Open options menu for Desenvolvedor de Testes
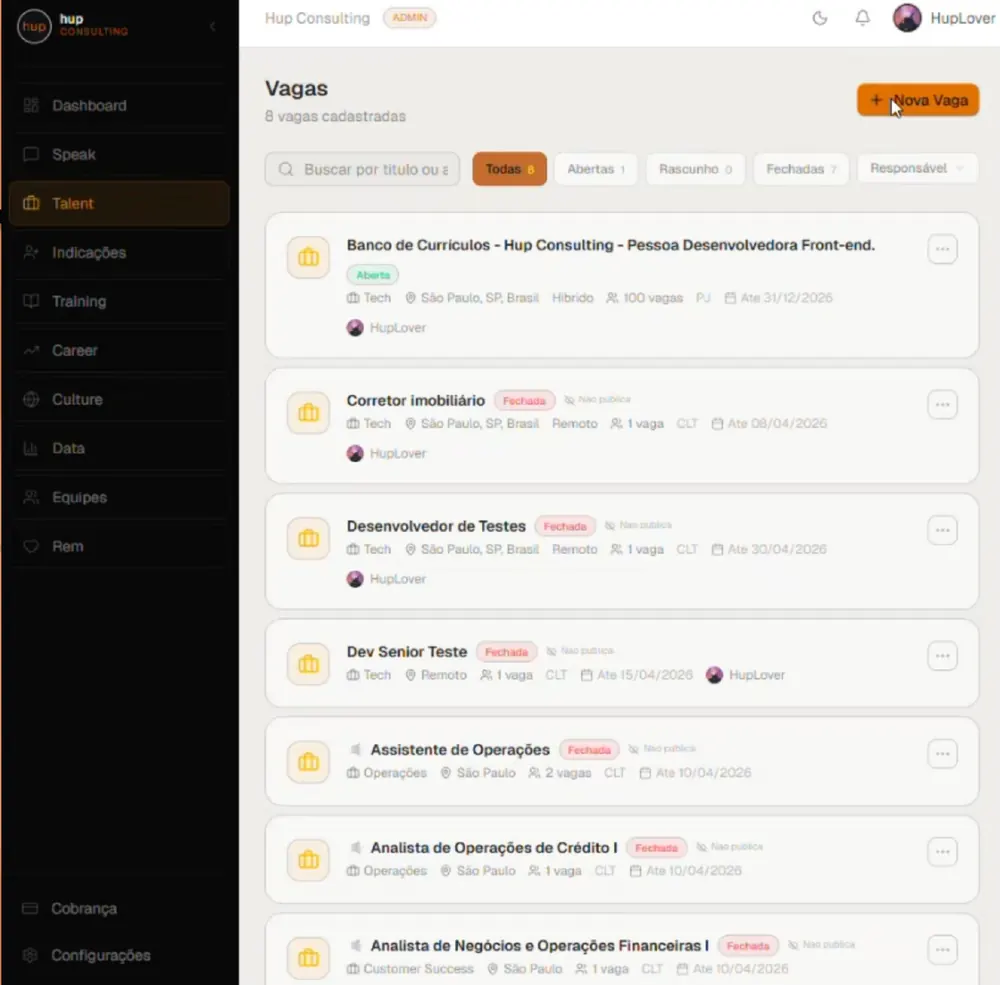This screenshot has height=985, width=1000. click(x=943, y=531)
